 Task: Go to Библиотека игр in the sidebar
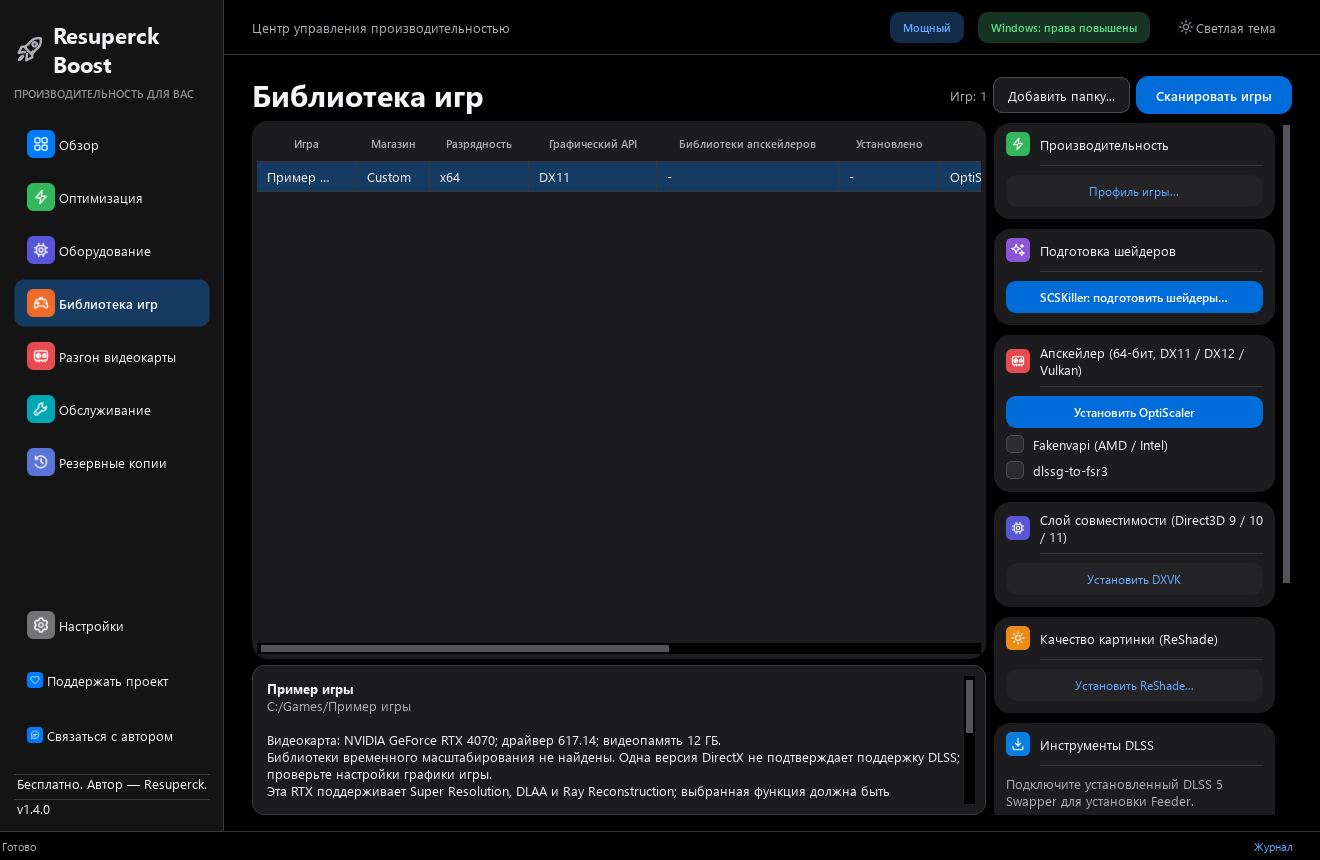[x=112, y=303]
